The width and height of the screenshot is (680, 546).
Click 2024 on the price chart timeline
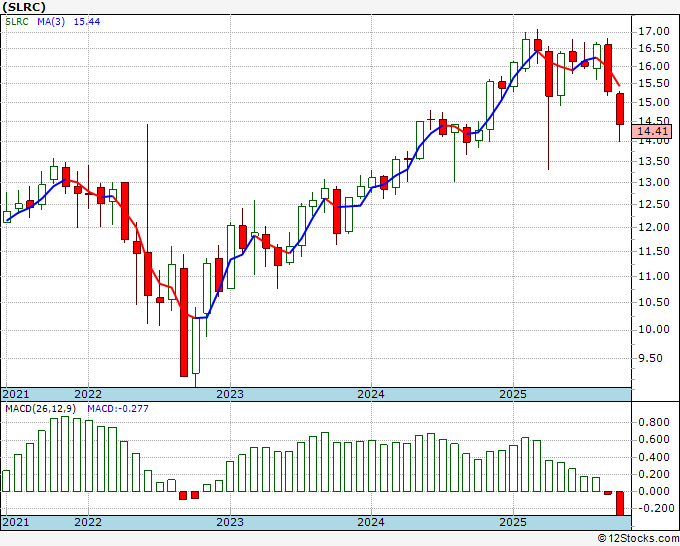371,394
